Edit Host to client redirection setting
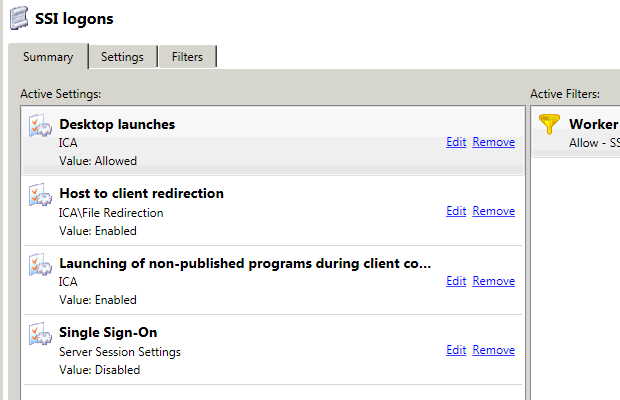Viewport: 620px width, 400px height. point(456,211)
